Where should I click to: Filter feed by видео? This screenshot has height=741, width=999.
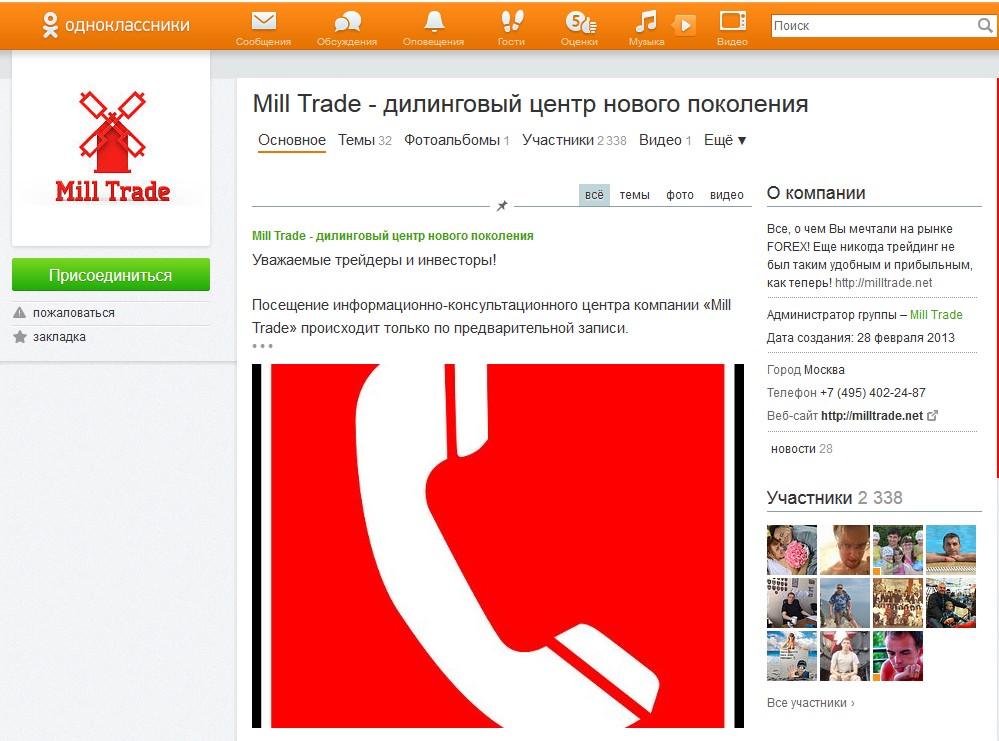pos(726,195)
